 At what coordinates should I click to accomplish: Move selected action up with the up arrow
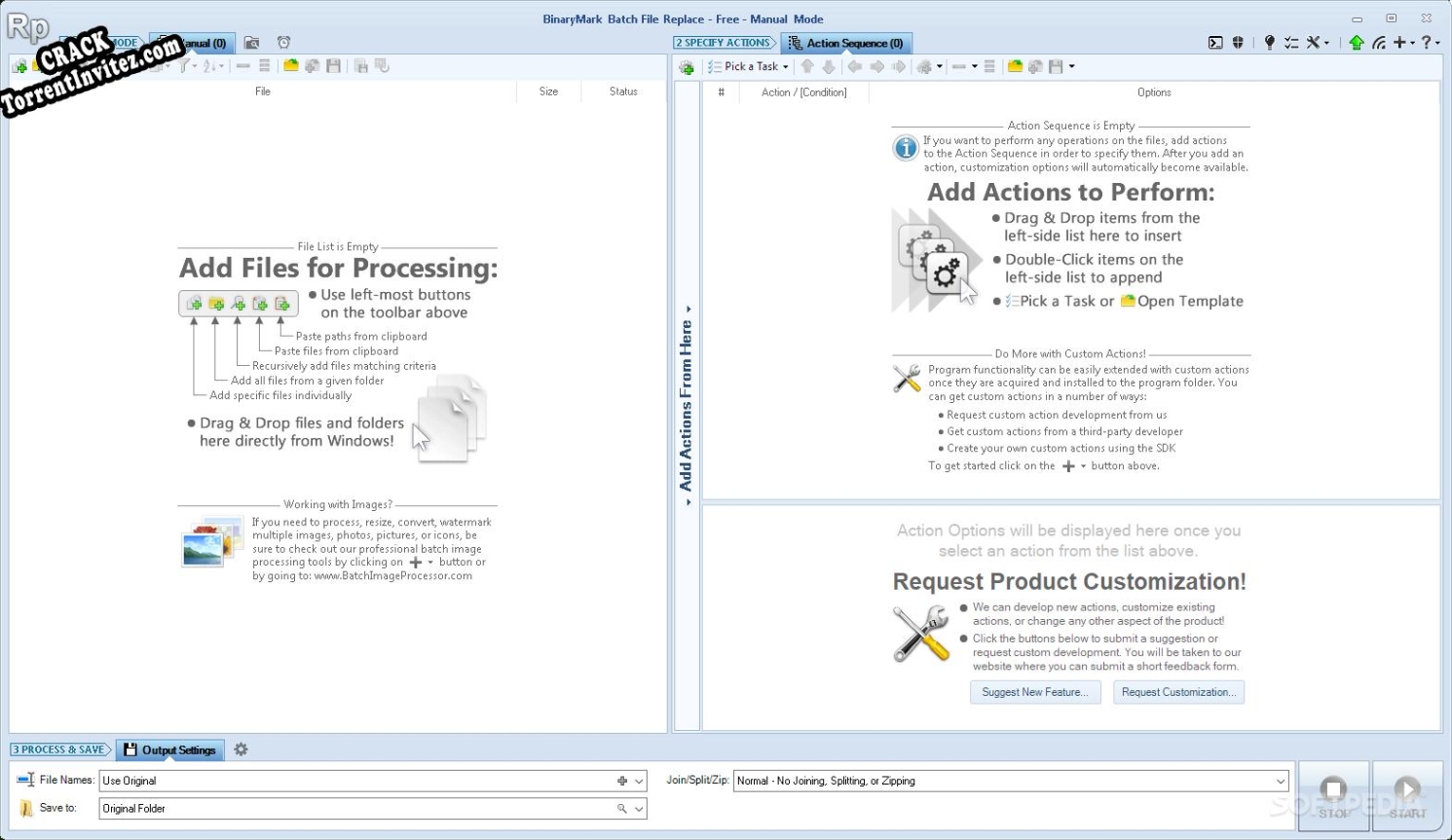pos(806,67)
